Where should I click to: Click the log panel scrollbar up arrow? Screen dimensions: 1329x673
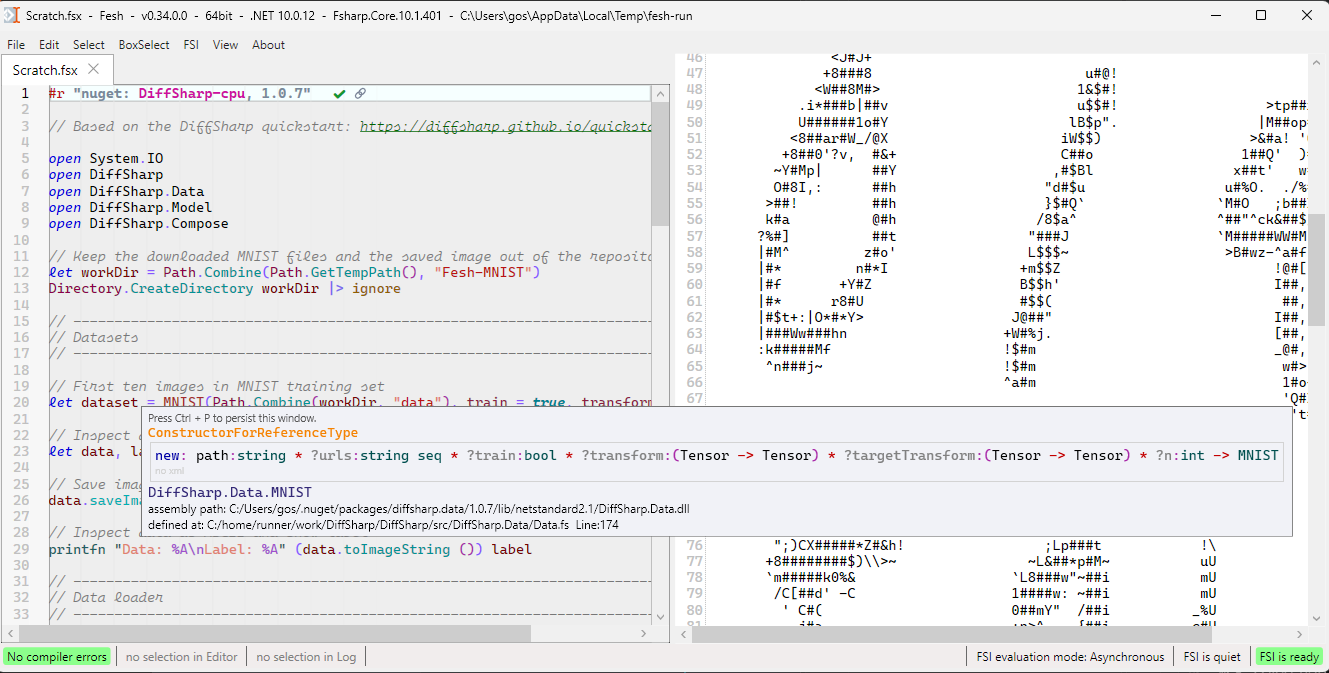point(1318,62)
